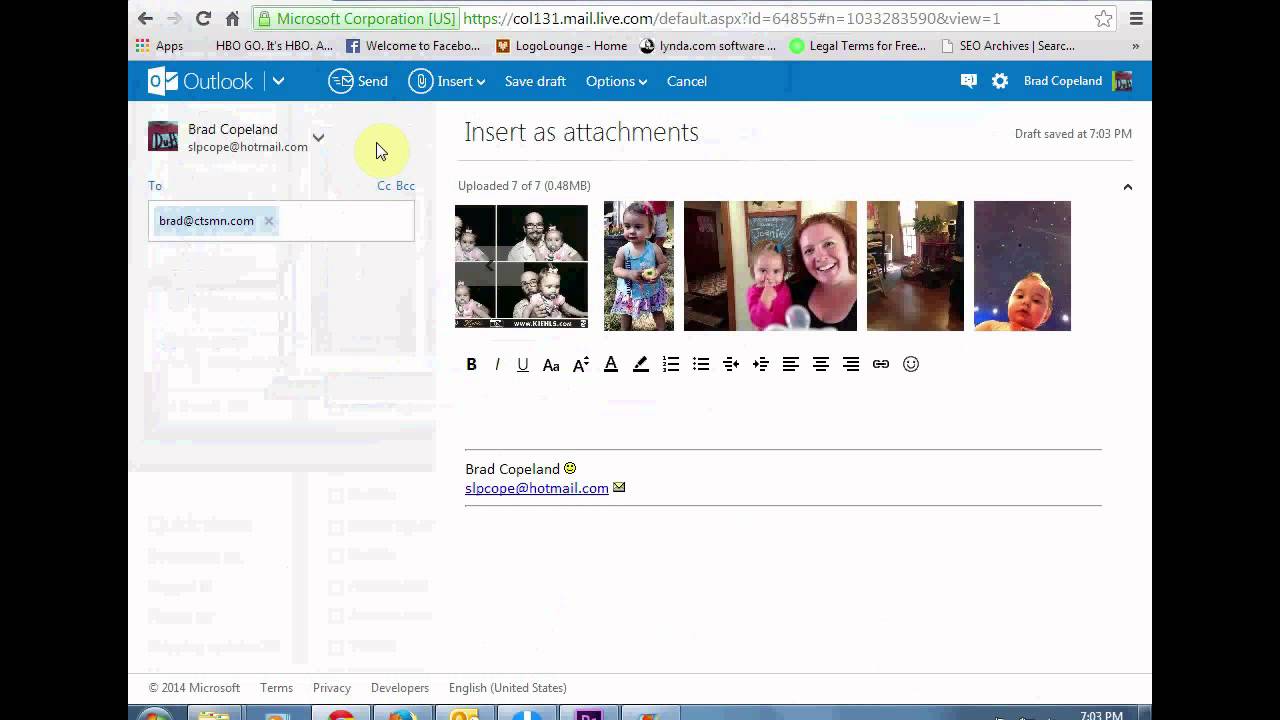Choose text highlight color
Image resolution: width=1280 pixels, height=720 pixels.
641,364
